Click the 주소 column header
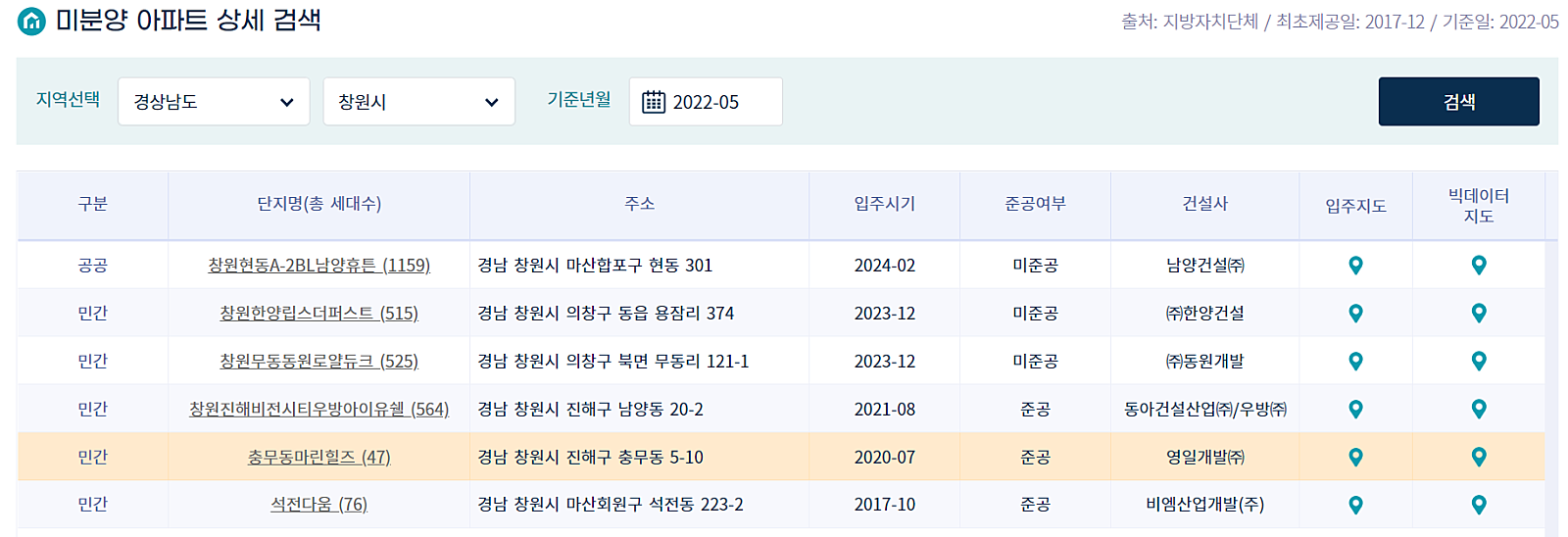The image size is (1568, 537). [x=640, y=205]
